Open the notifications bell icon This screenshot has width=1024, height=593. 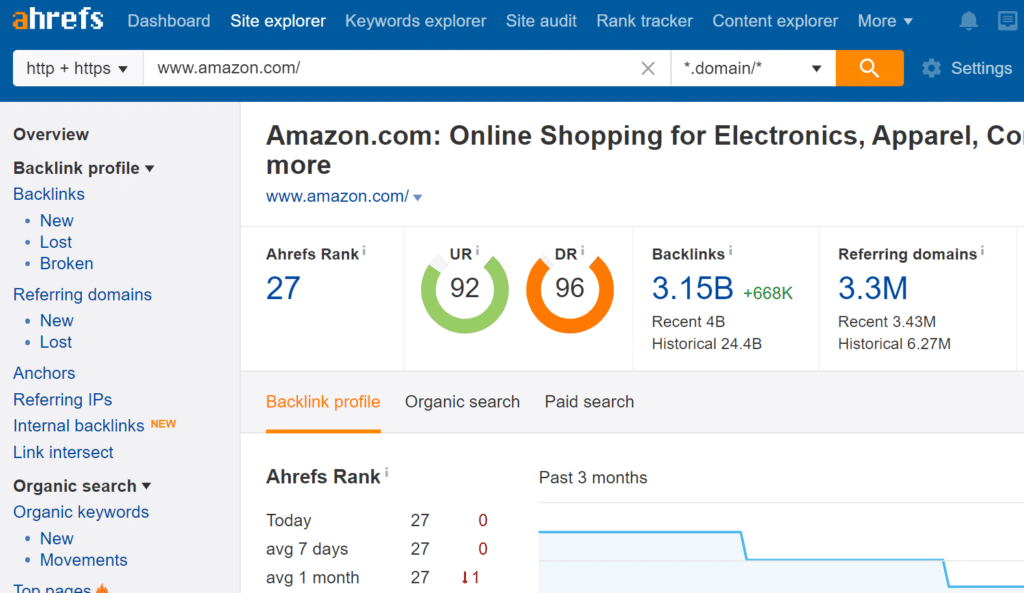click(x=968, y=21)
